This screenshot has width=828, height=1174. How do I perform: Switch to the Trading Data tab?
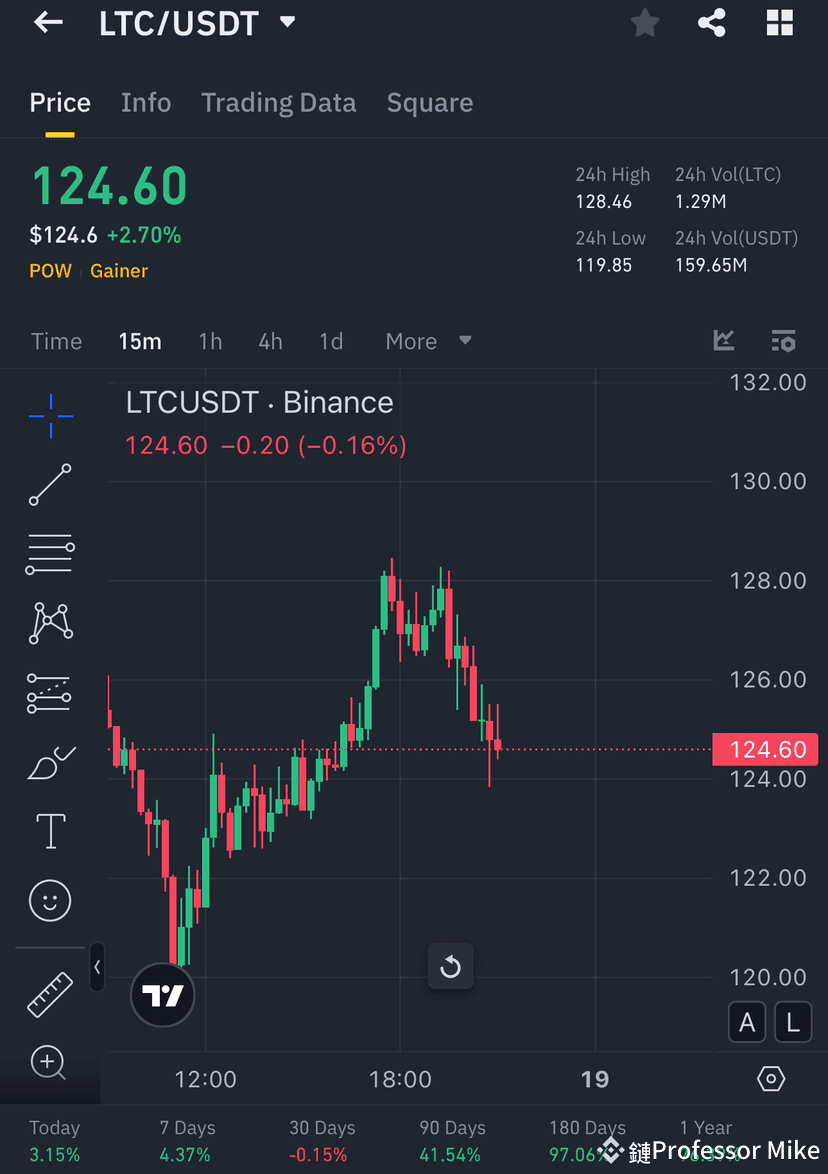click(x=279, y=102)
